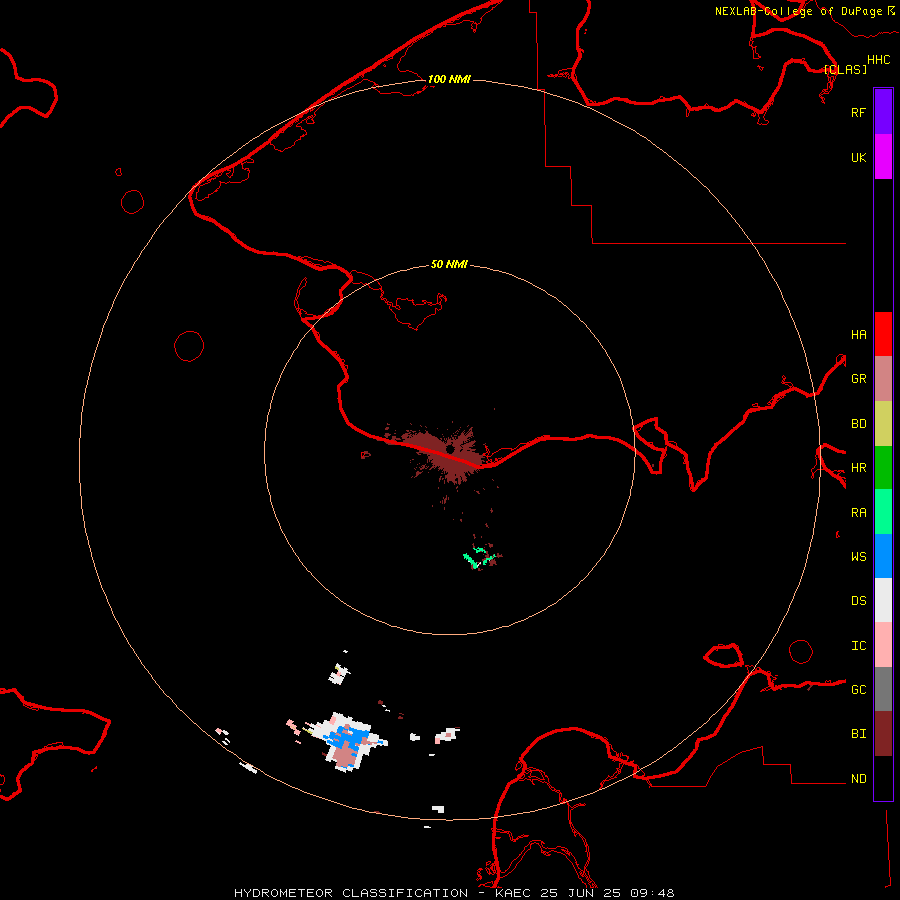The width and height of the screenshot is (900, 900).
Task: Click the DS white legend swatch
Action: click(x=883, y=600)
